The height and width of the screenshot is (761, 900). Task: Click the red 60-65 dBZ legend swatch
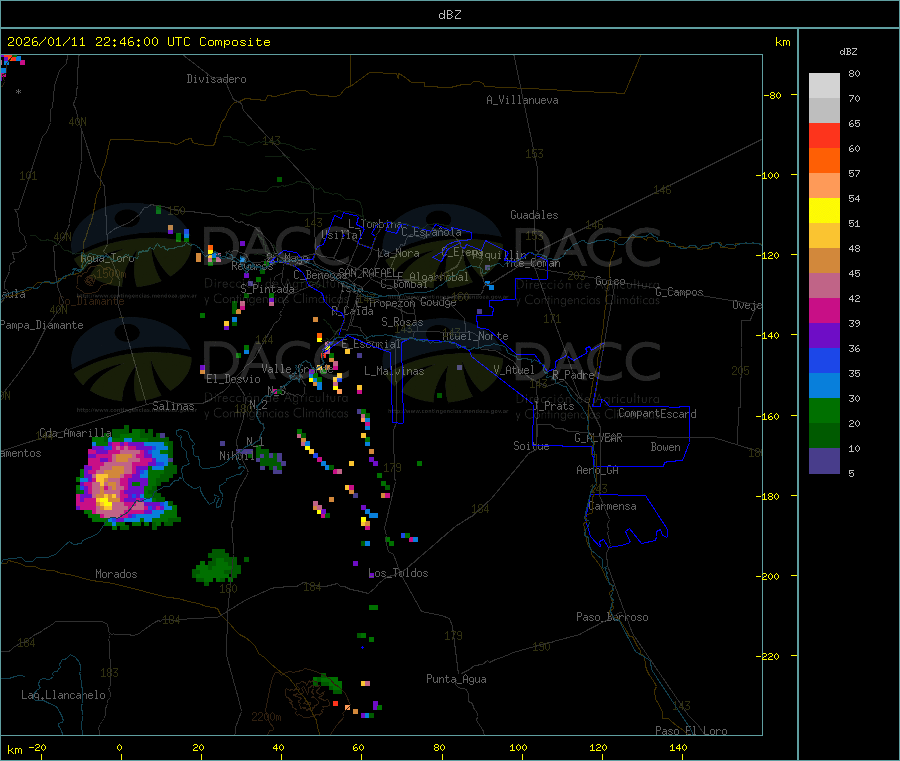(x=824, y=135)
